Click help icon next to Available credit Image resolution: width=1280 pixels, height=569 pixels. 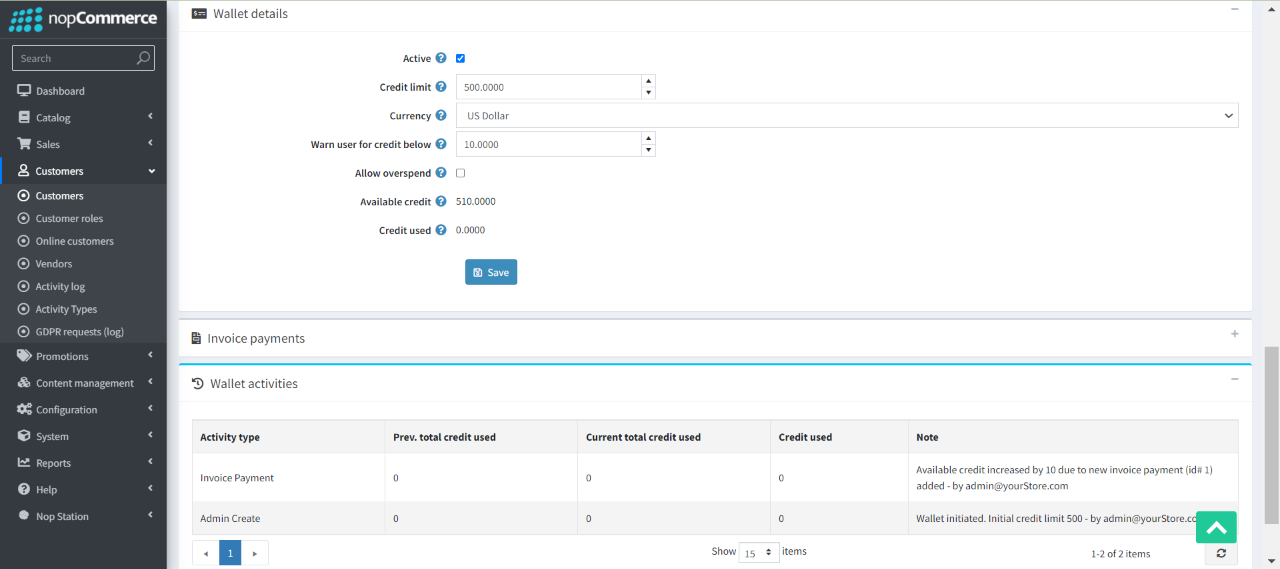click(x=441, y=202)
